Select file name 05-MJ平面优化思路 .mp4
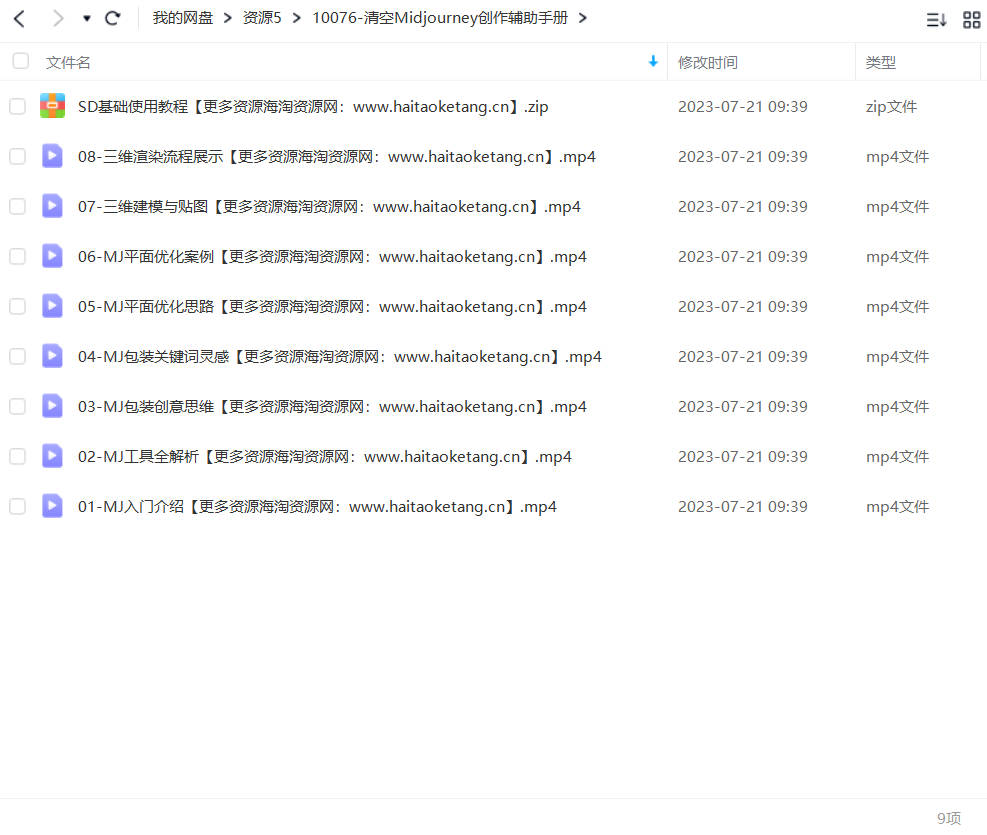Viewport: 987px width, 835px height. (x=332, y=306)
